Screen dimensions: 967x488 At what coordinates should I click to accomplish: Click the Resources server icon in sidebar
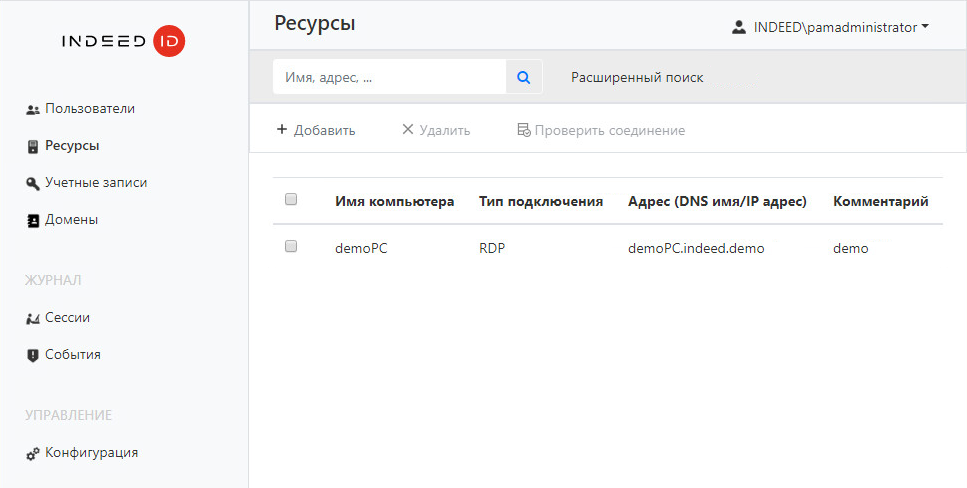click(x=32, y=146)
